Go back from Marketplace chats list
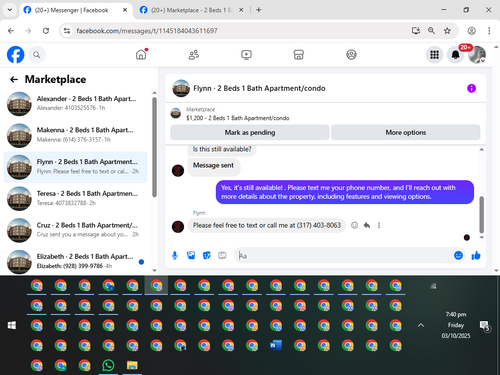 pos(14,79)
